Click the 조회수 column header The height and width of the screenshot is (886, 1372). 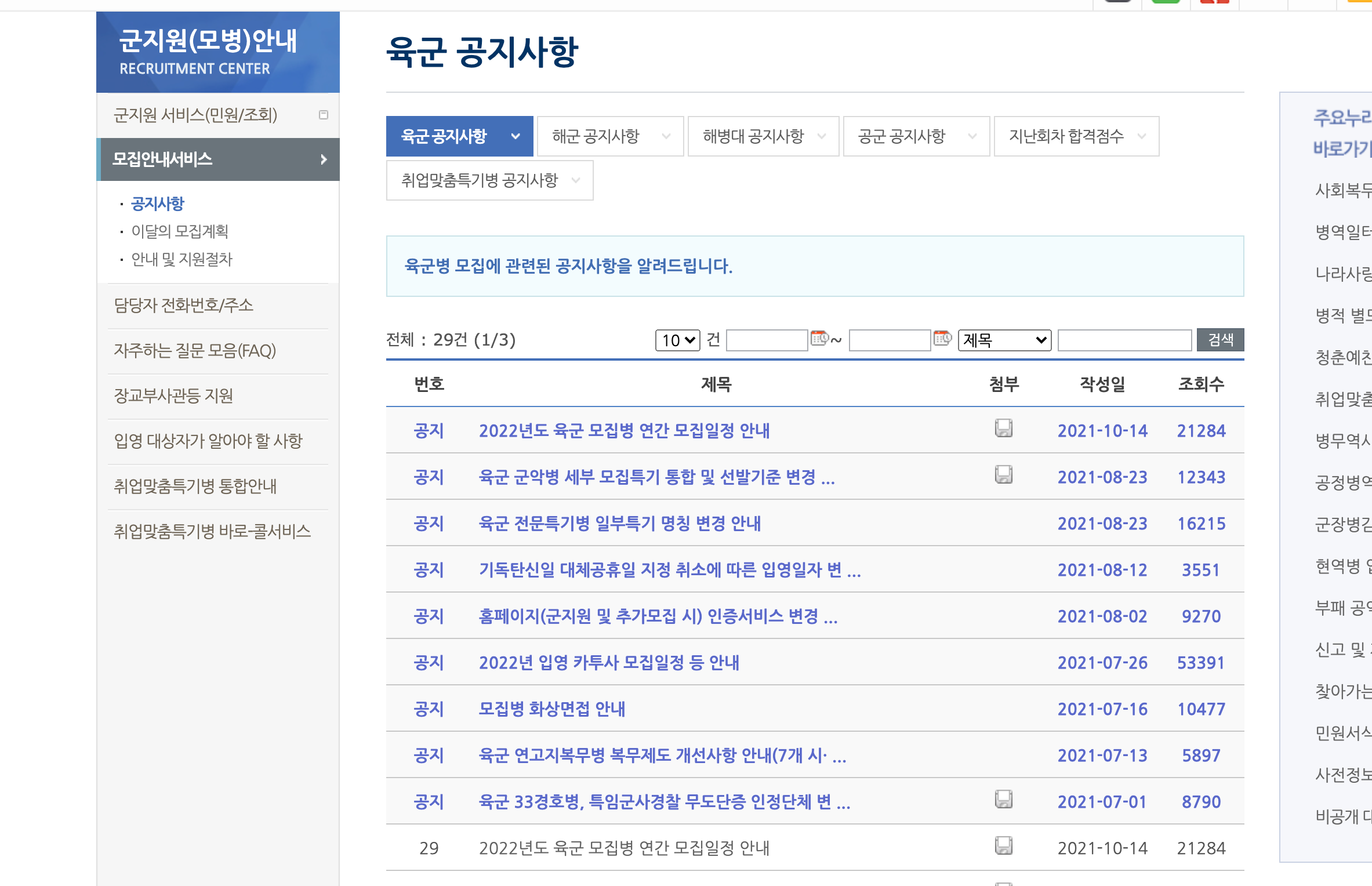click(x=1201, y=384)
